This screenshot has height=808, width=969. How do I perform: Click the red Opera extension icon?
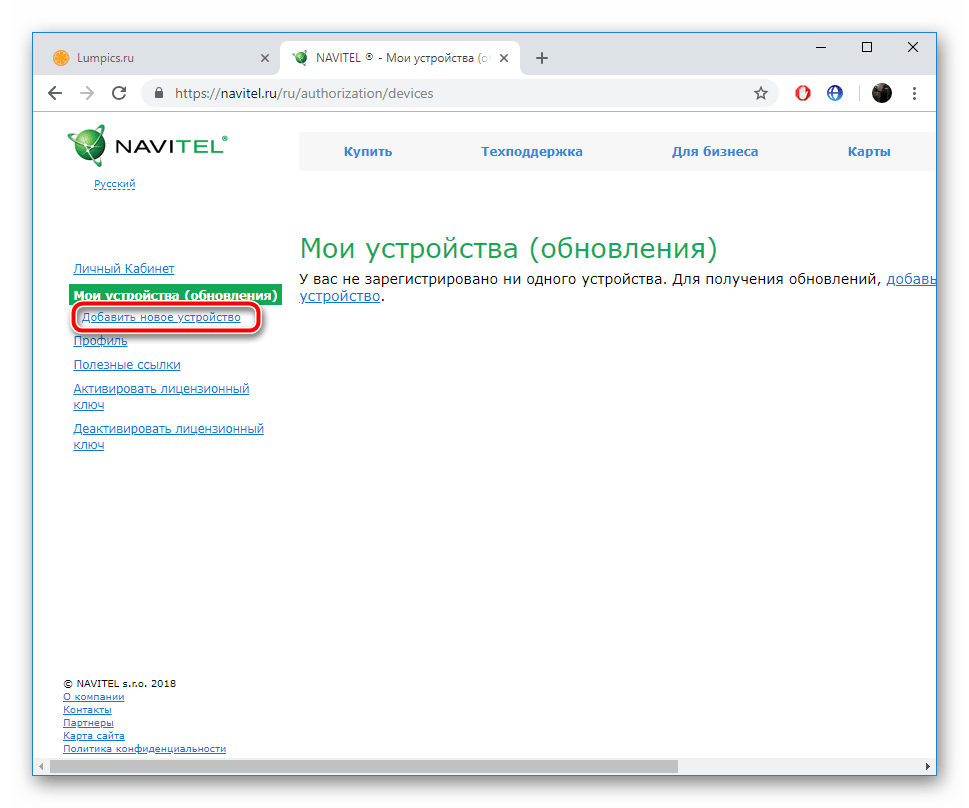click(802, 93)
